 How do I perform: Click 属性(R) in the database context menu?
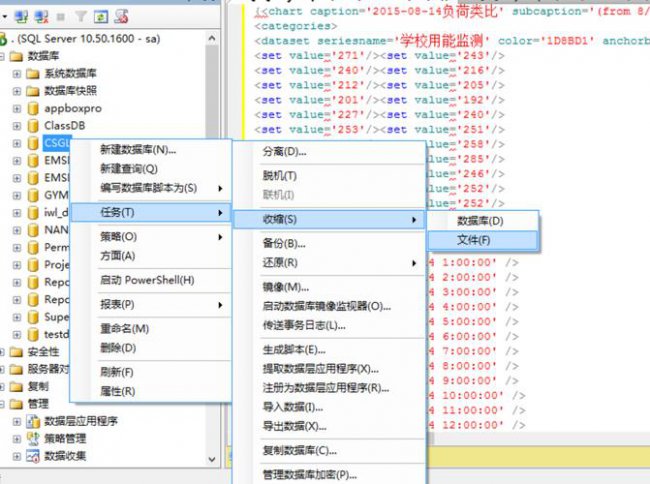118,391
